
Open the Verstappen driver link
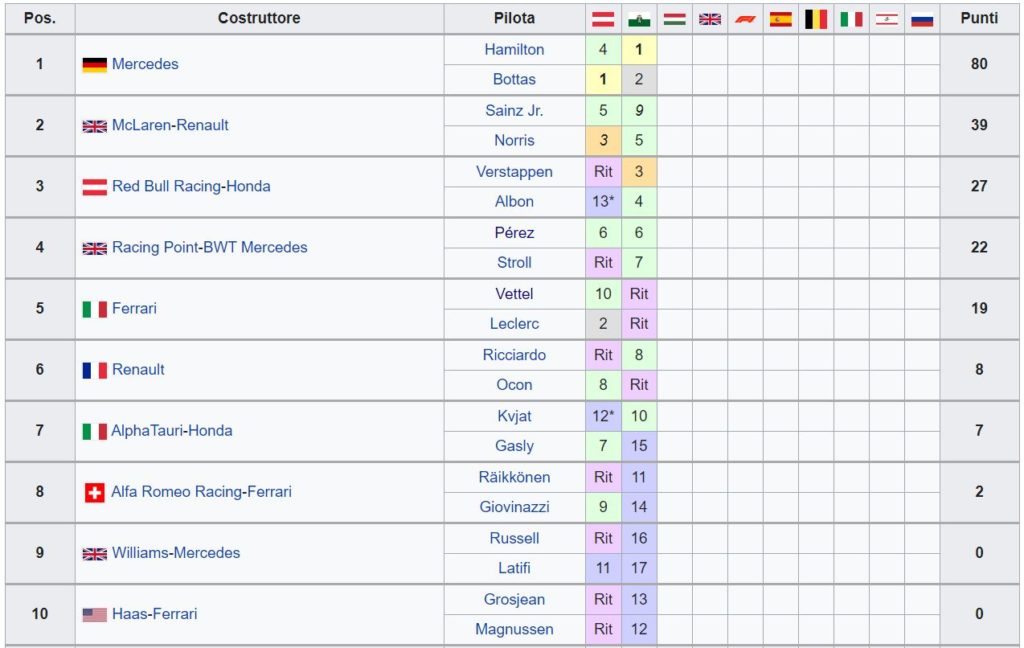[514, 172]
